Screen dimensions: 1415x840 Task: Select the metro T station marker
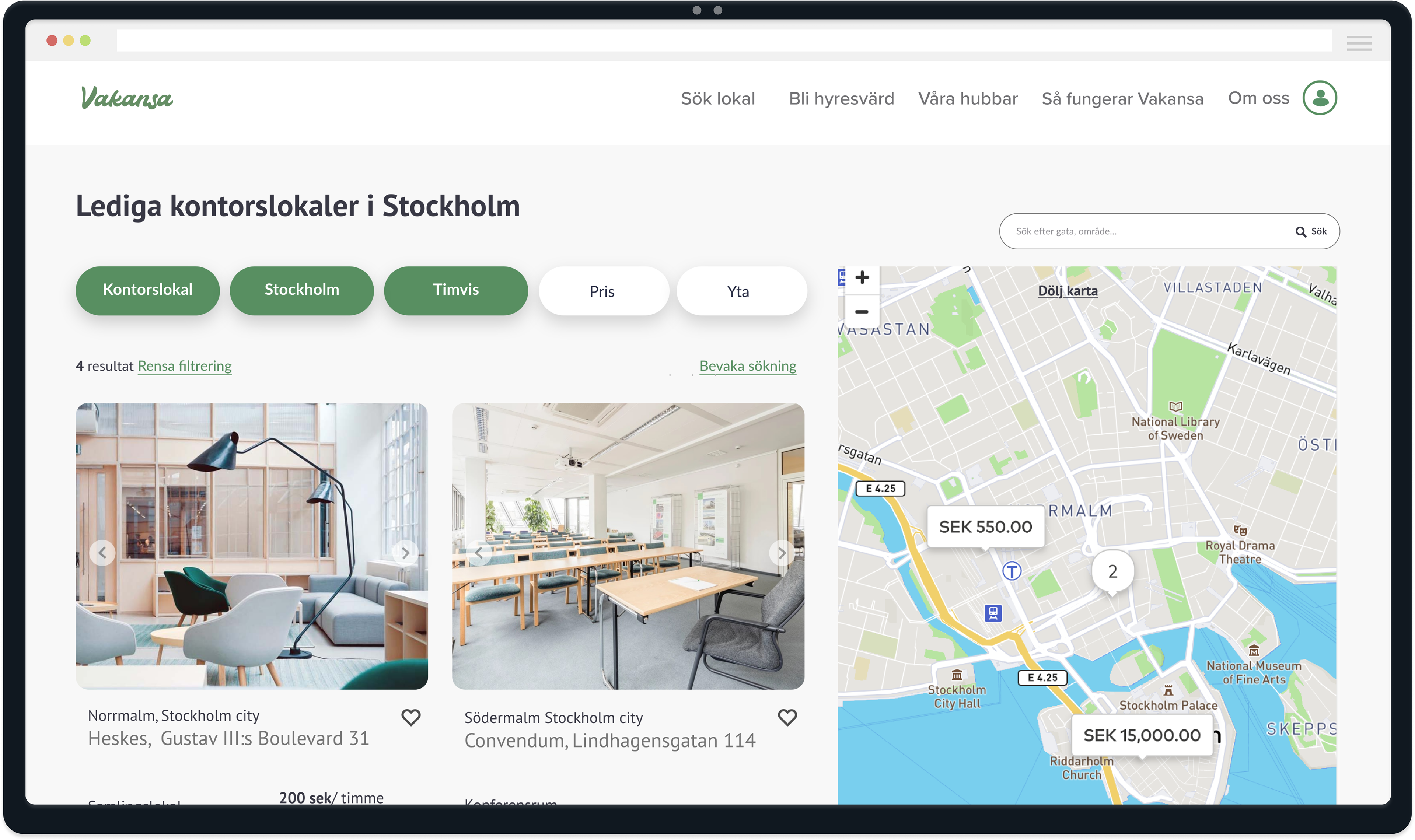coord(1012,571)
